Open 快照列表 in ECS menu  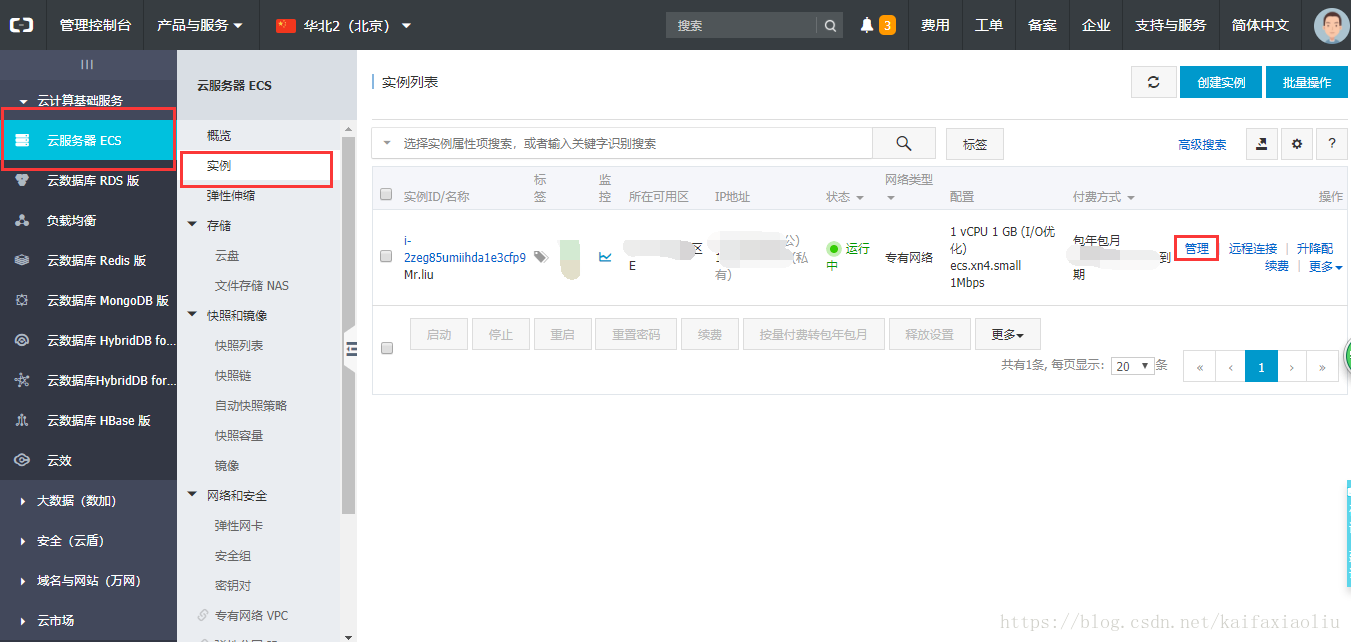239,345
